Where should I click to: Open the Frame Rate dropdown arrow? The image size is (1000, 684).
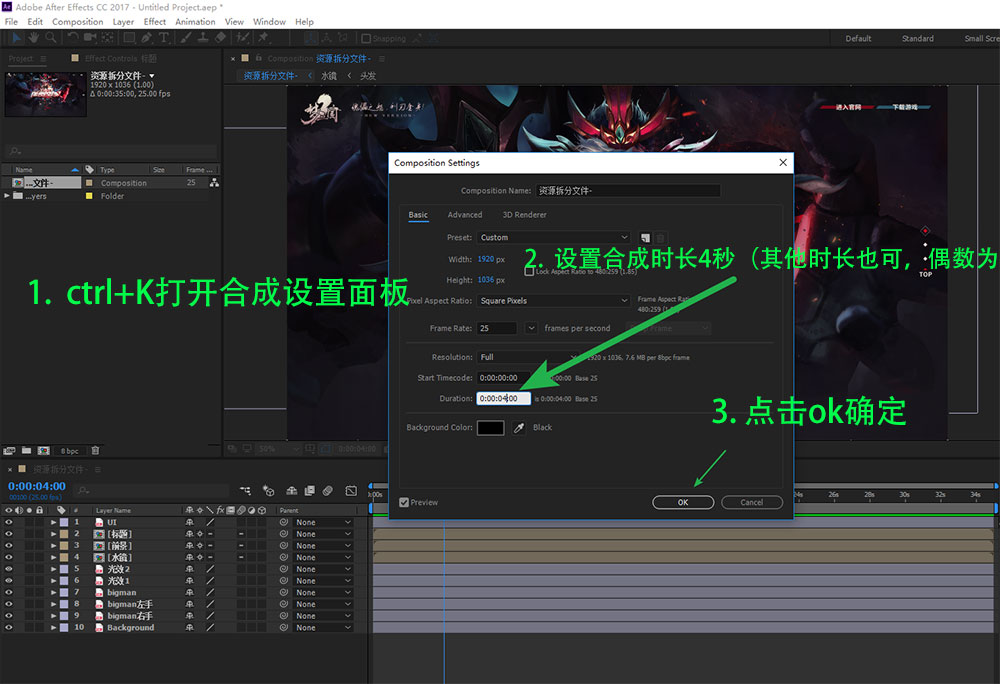point(531,328)
